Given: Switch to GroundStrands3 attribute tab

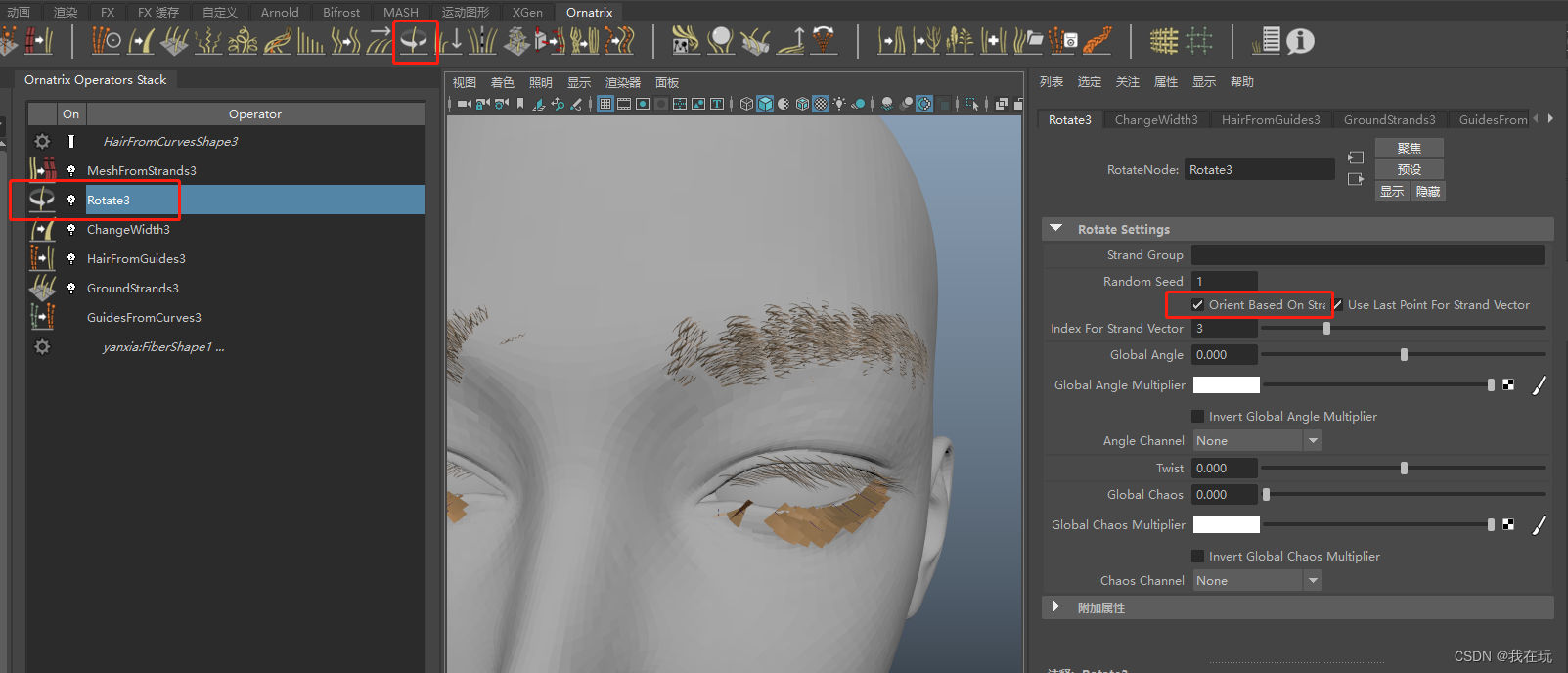Looking at the screenshot, I should pos(1390,120).
